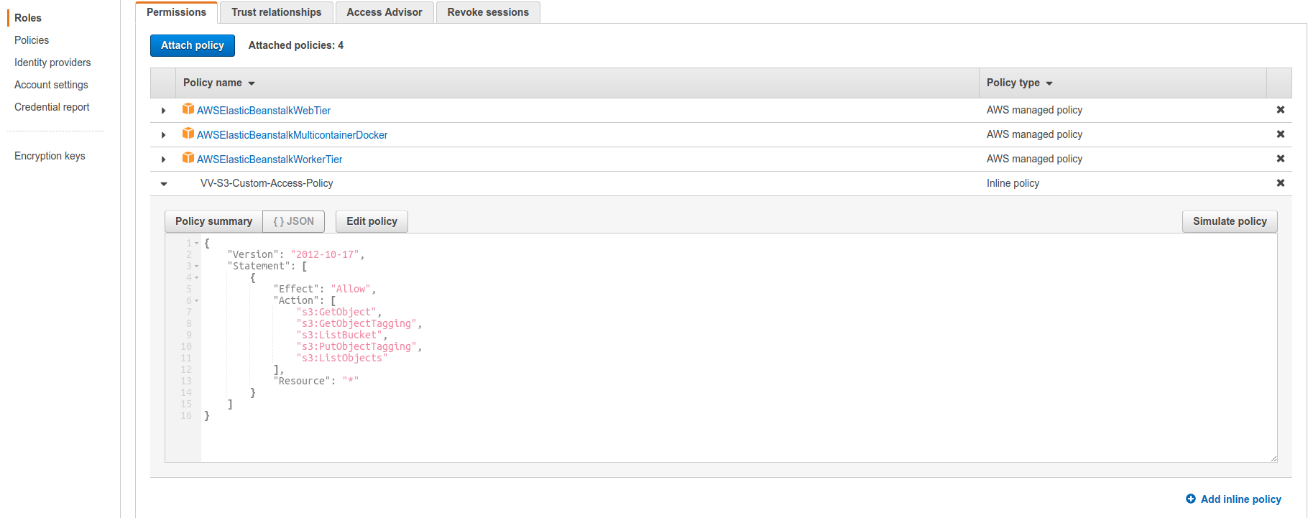Open Identity providers in the sidebar
Viewport: 1308px width, 518px height.
52,62
